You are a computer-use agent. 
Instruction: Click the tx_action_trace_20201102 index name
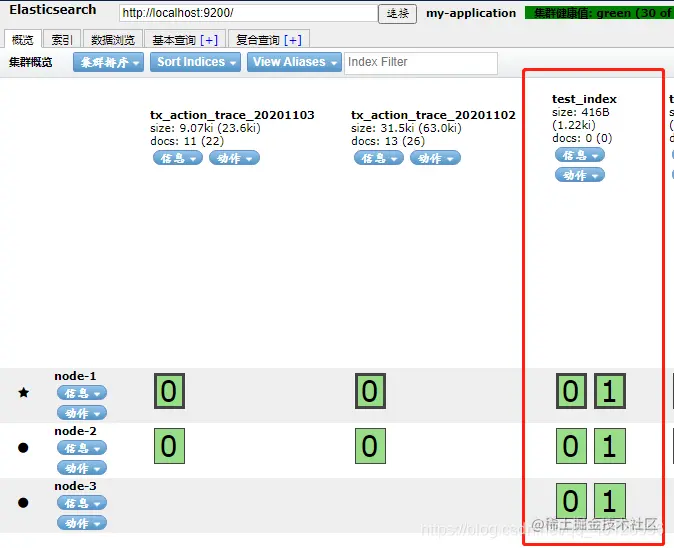(433, 115)
